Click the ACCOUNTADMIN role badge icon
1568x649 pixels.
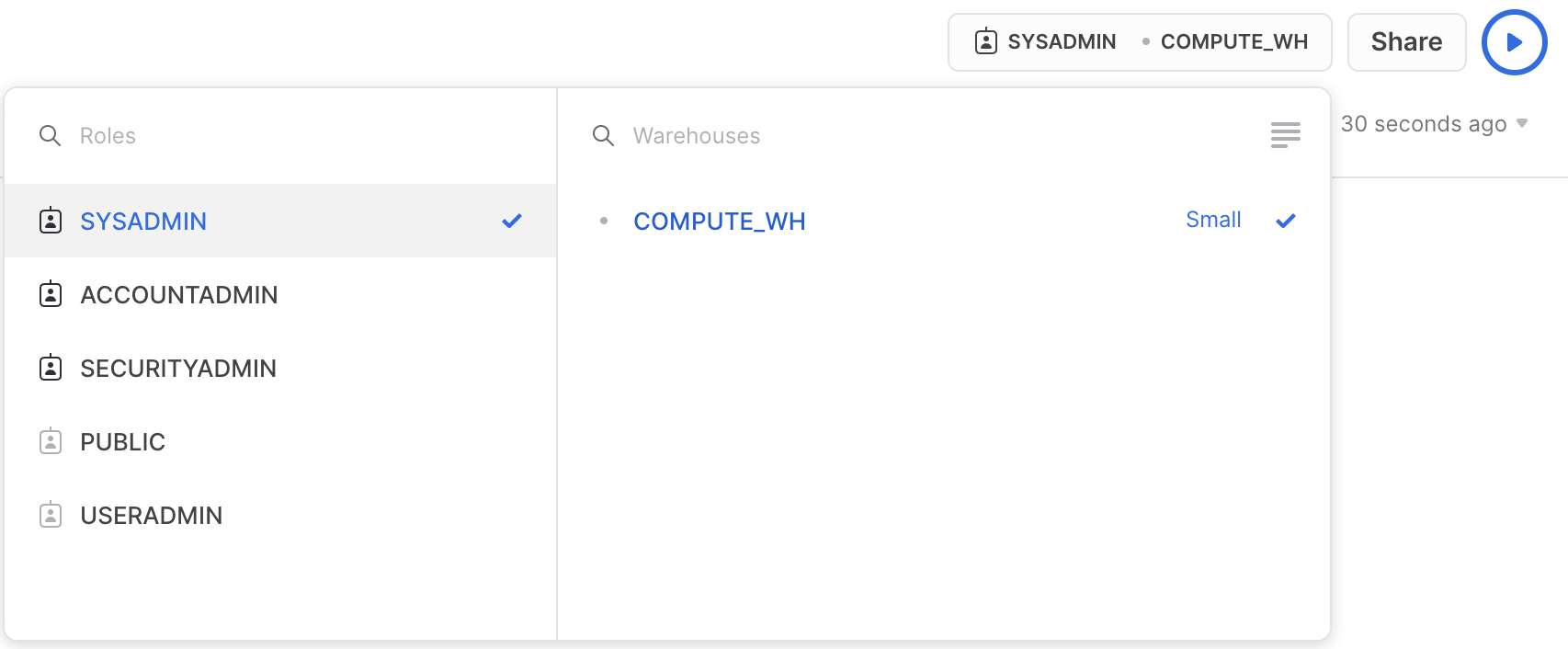coord(51,294)
